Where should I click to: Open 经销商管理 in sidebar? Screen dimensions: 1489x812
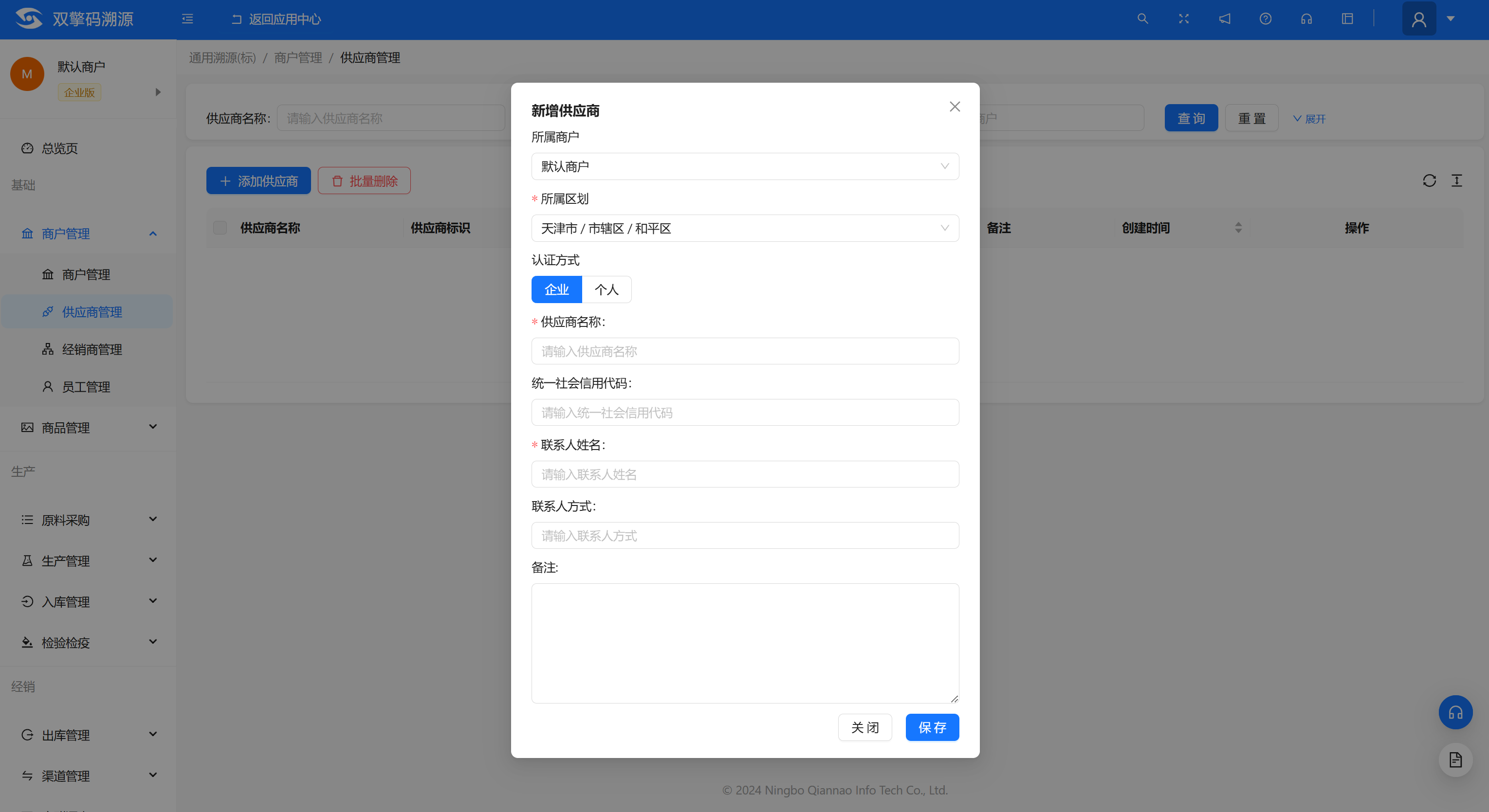tap(92, 350)
